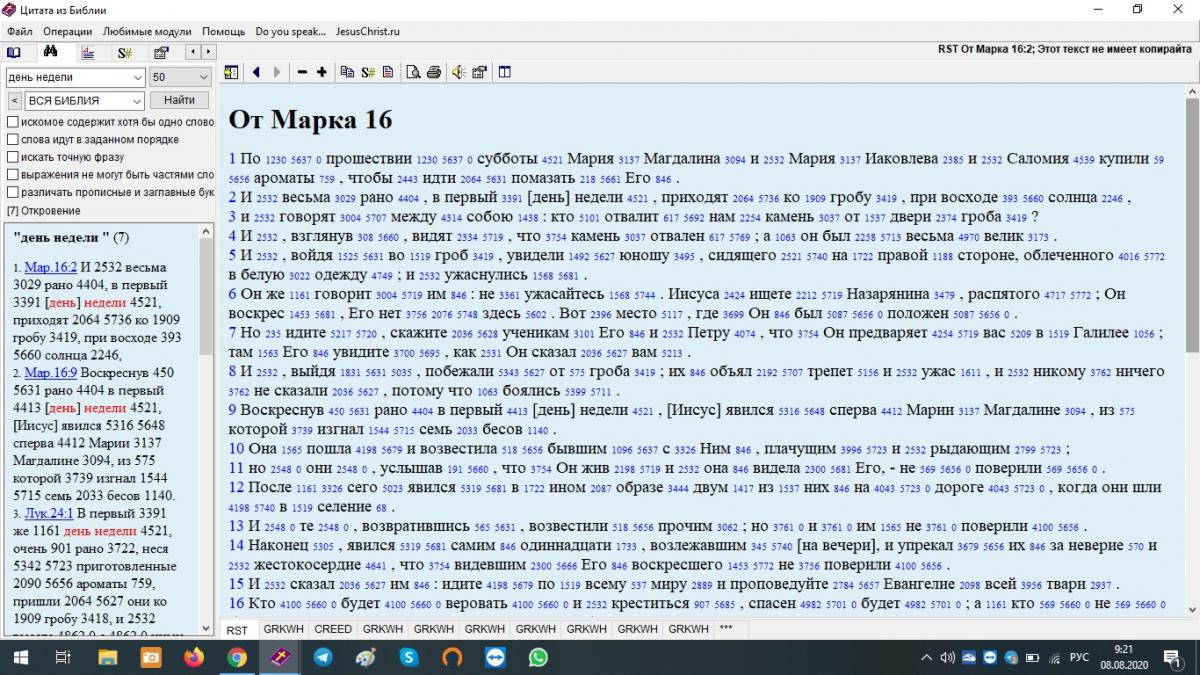1200x675 pixels.
Task: Click the sound speaker icon in toolbar
Action: 457,72
